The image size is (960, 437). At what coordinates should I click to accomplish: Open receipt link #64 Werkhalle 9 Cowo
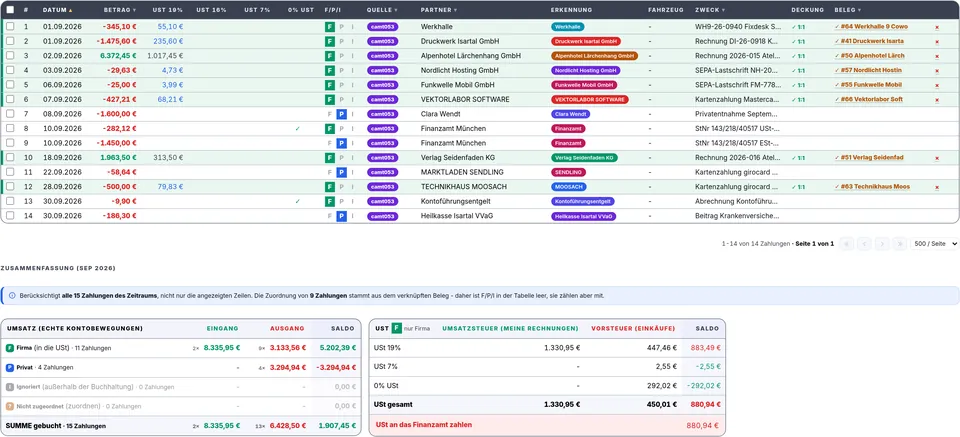pos(871,27)
